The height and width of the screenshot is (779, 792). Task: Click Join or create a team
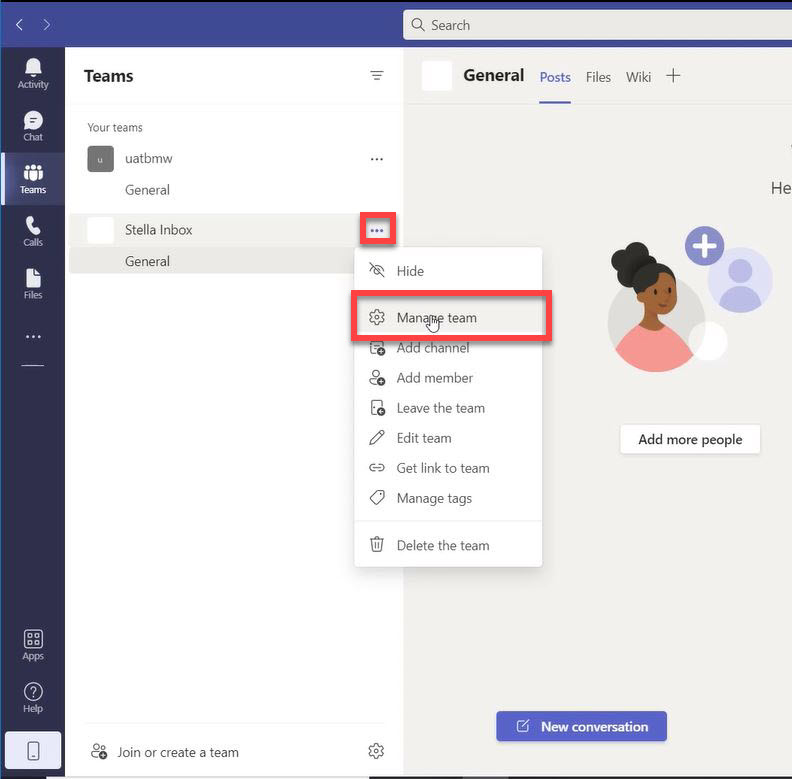pyautogui.click(x=165, y=752)
